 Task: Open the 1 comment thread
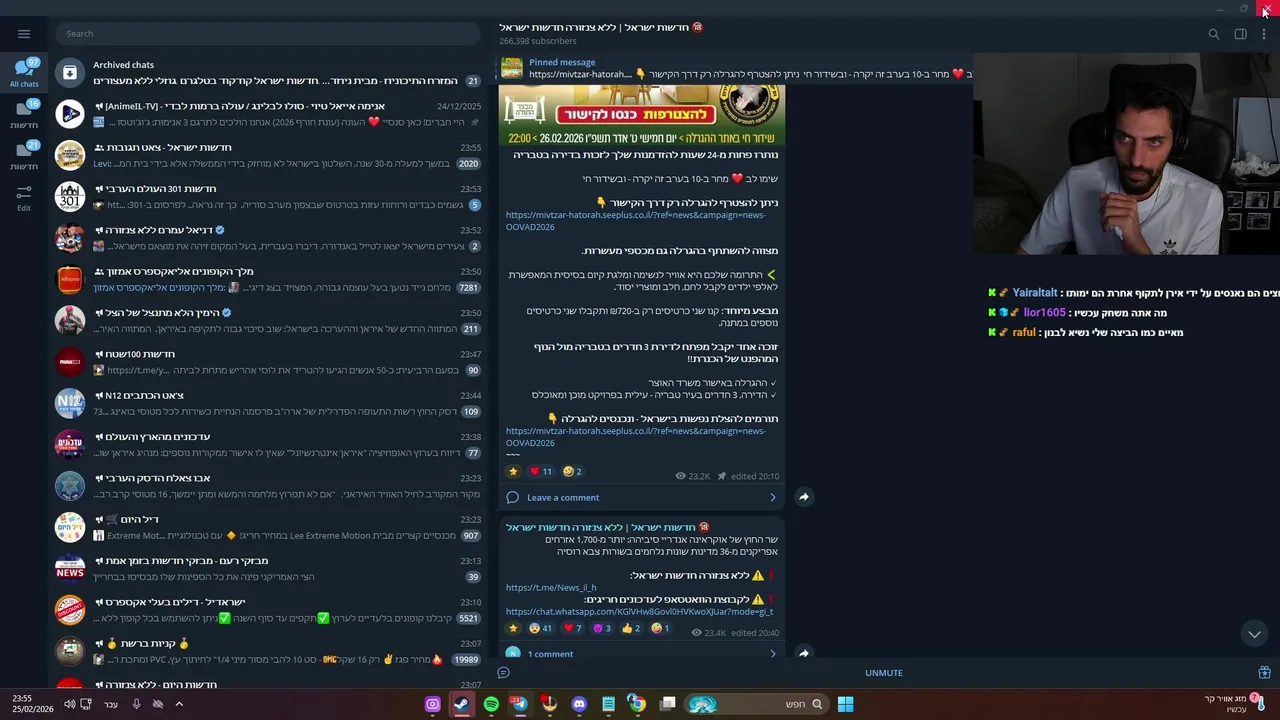[550, 654]
